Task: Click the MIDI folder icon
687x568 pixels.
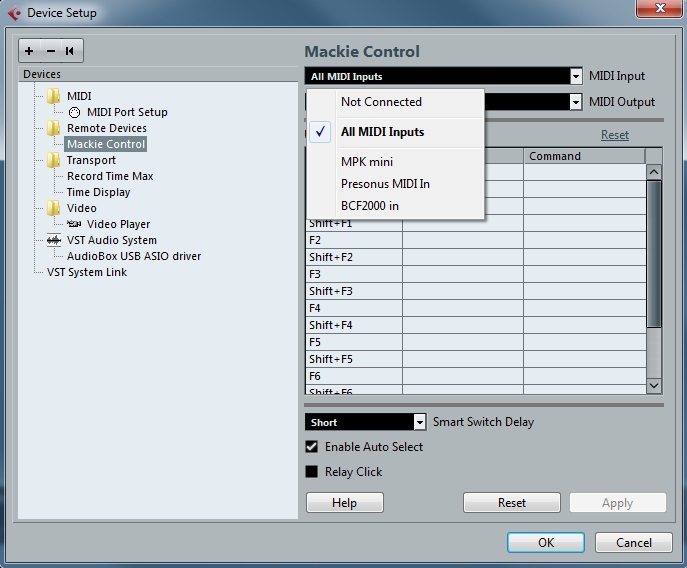Action: [53, 96]
